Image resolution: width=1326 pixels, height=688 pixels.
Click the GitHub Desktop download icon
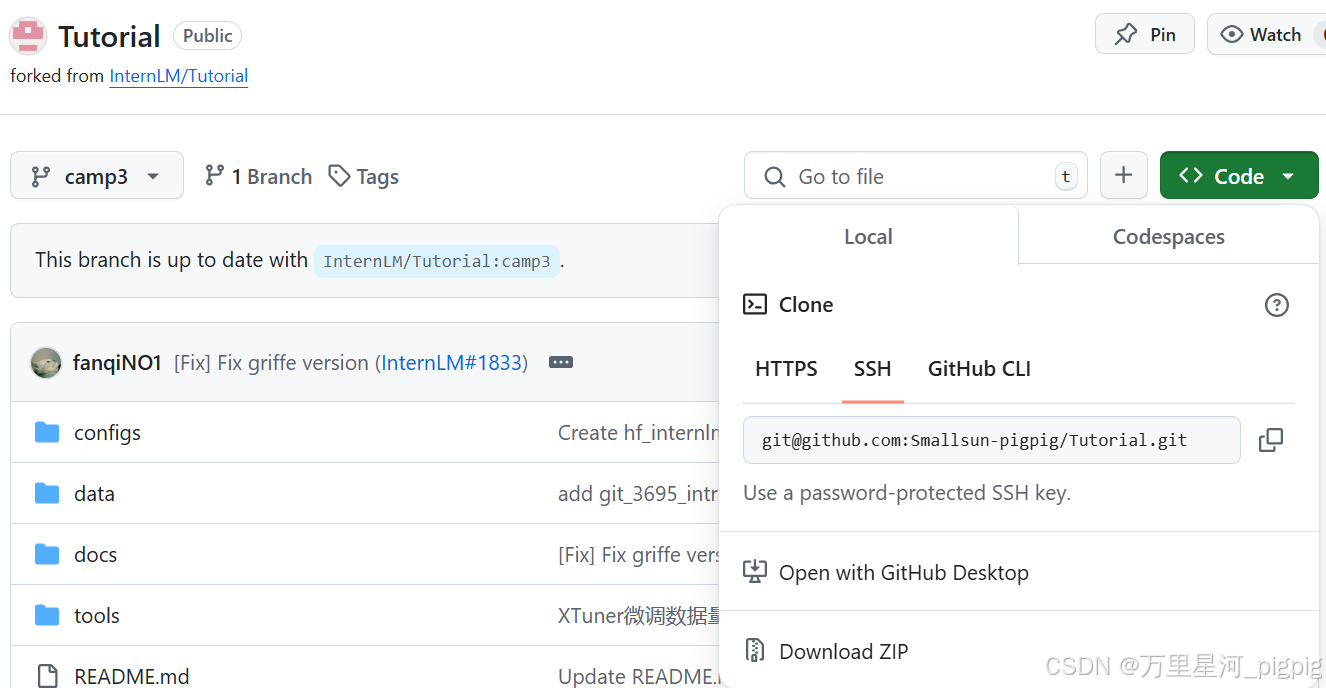click(x=755, y=572)
